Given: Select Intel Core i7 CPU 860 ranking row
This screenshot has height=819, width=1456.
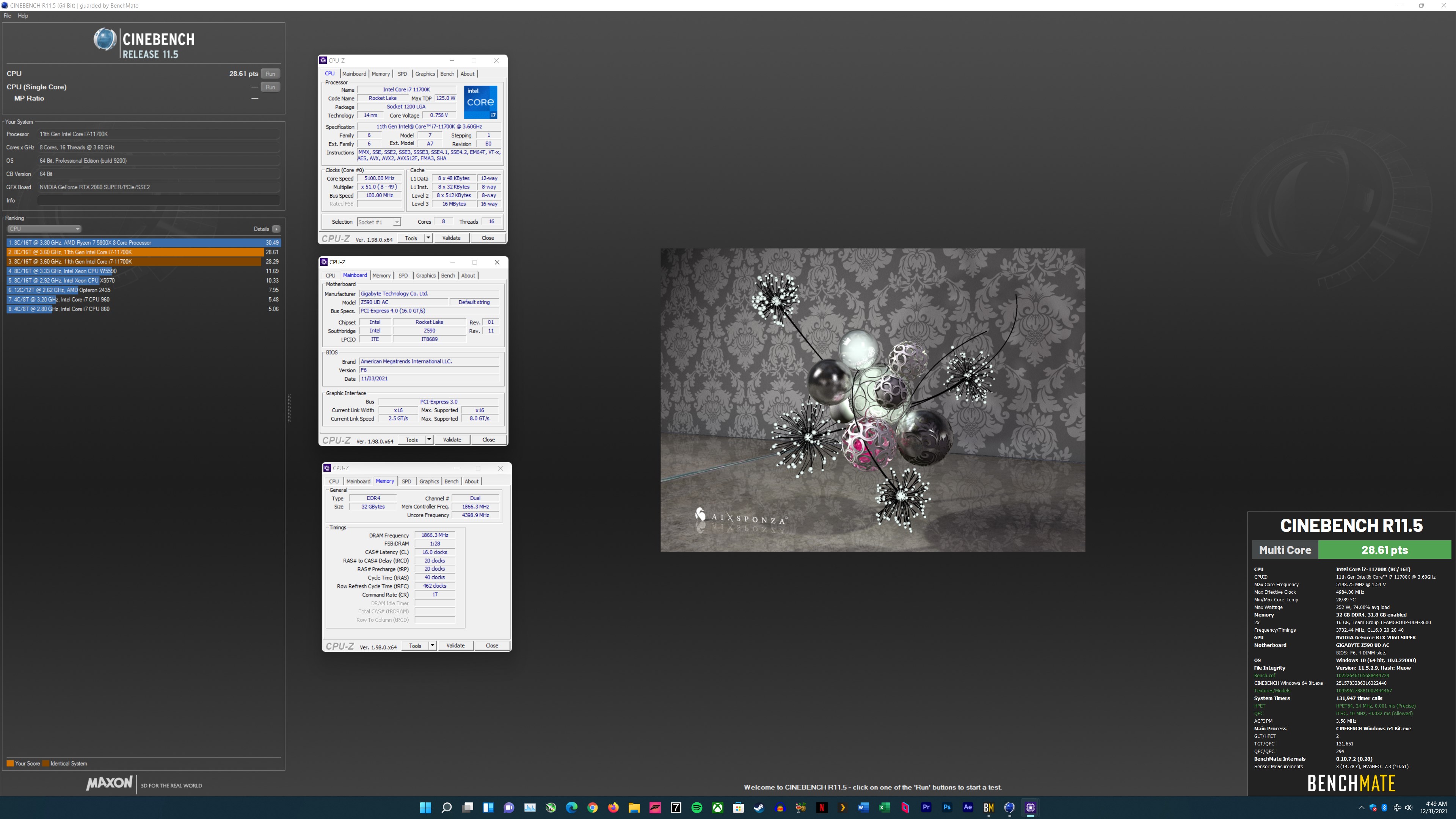Looking at the screenshot, I should tap(144, 309).
